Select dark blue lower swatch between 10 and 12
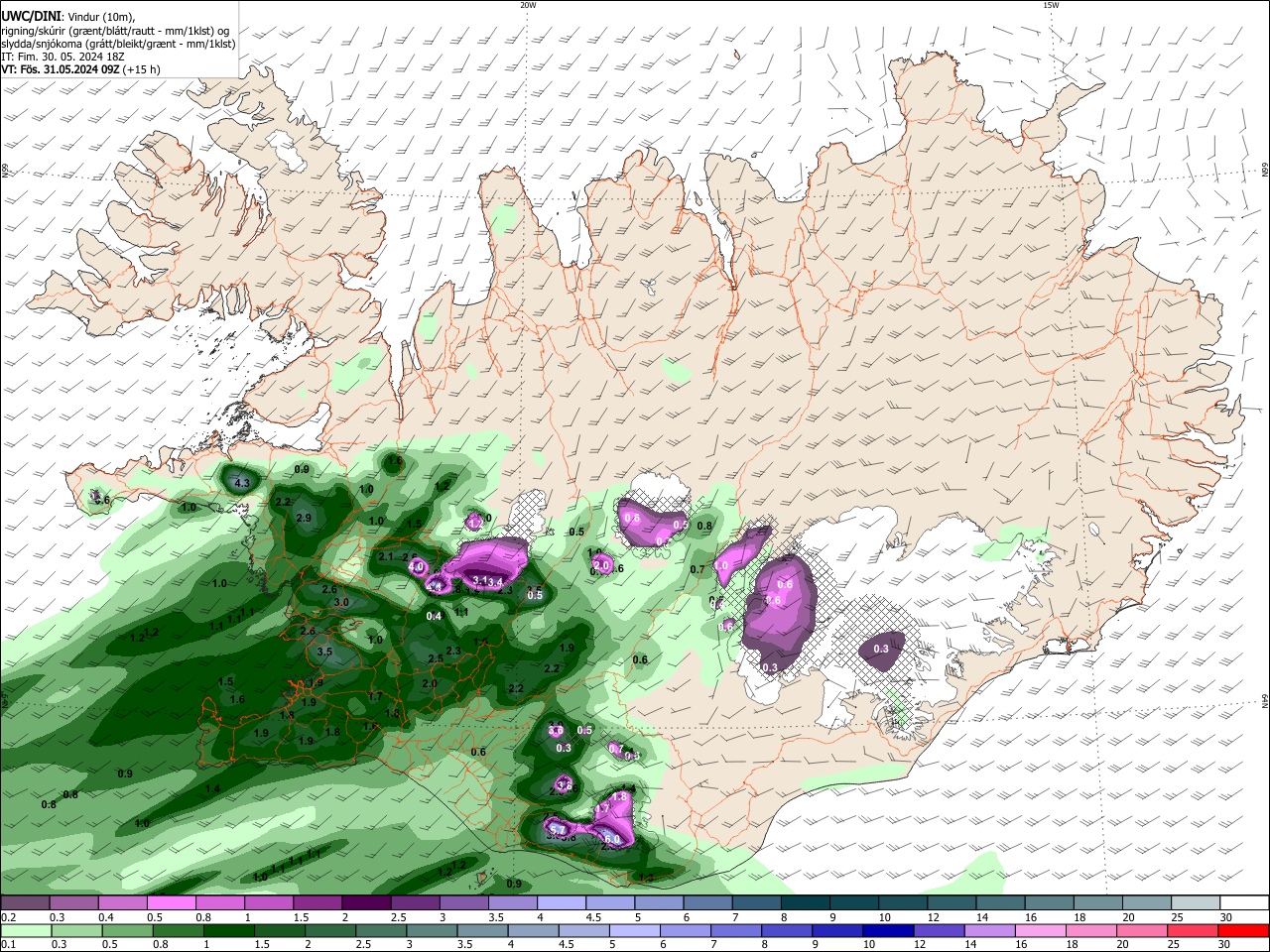The width and height of the screenshot is (1270, 952). pyautogui.click(x=887, y=930)
